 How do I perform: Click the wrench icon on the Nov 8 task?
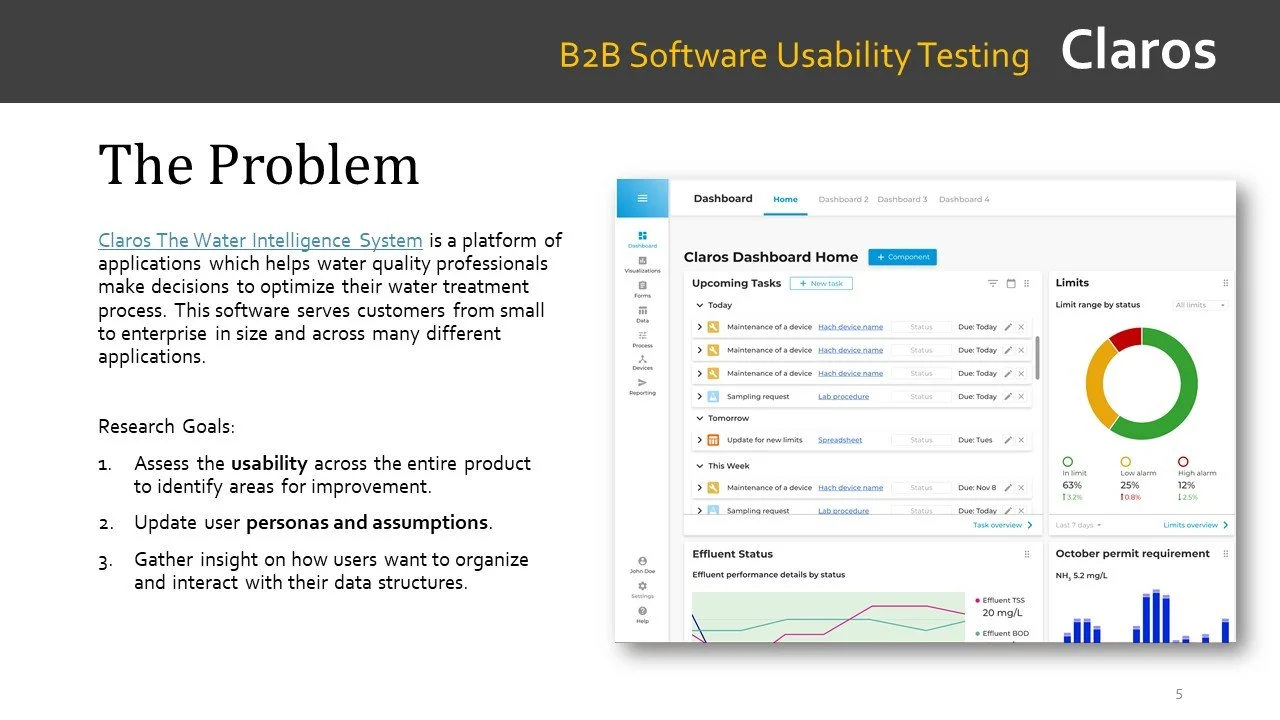click(x=713, y=488)
